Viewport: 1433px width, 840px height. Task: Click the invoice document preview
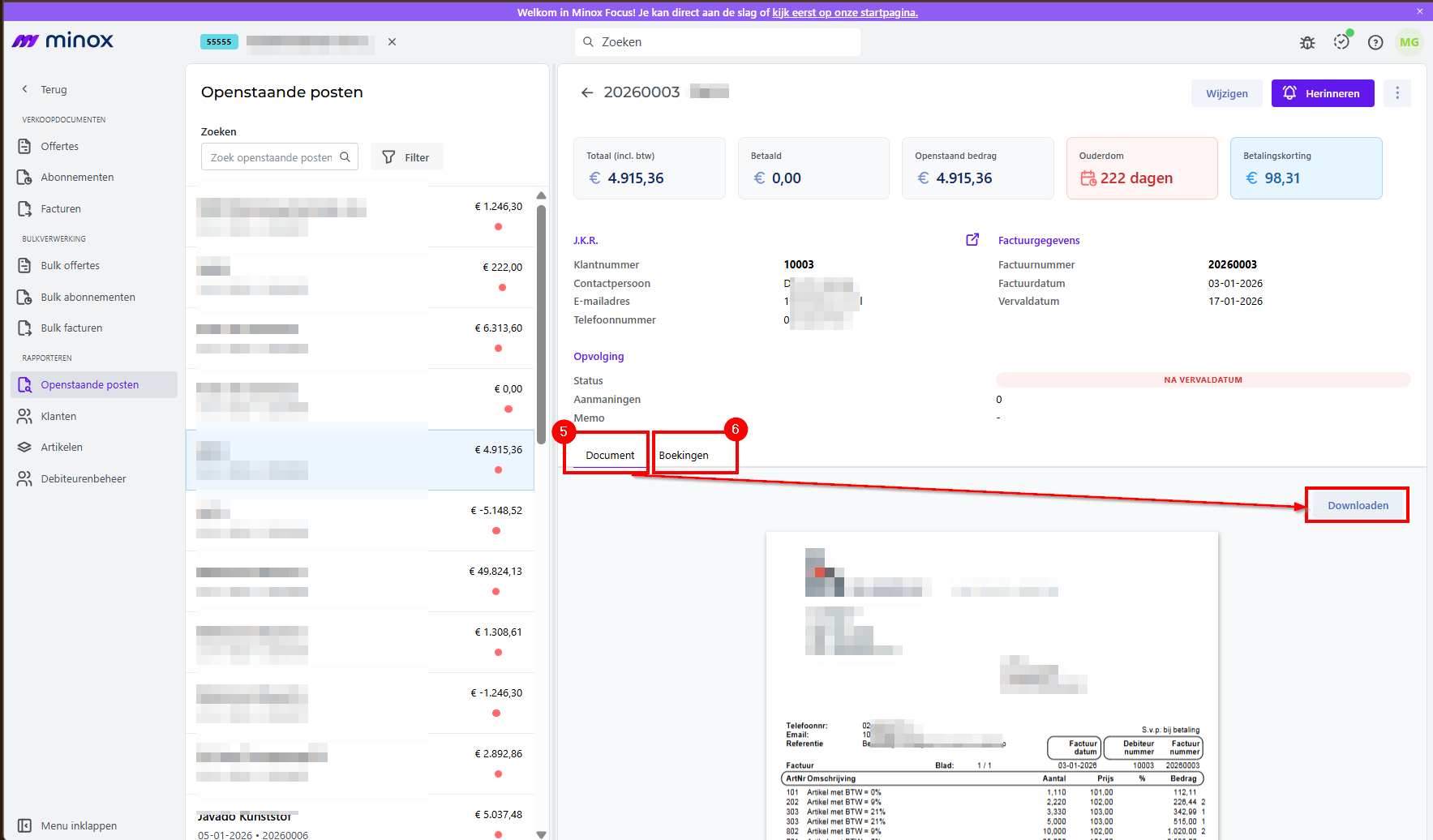click(992, 686)
